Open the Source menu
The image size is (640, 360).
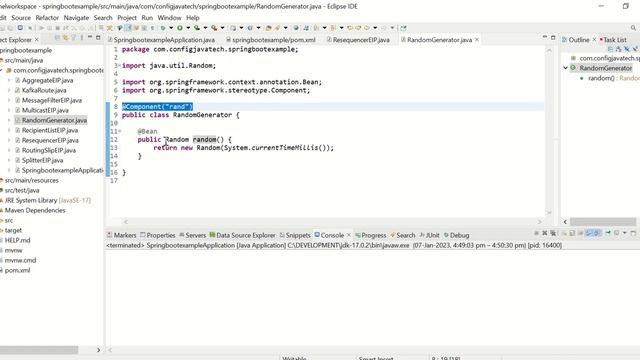click(21, 18)
